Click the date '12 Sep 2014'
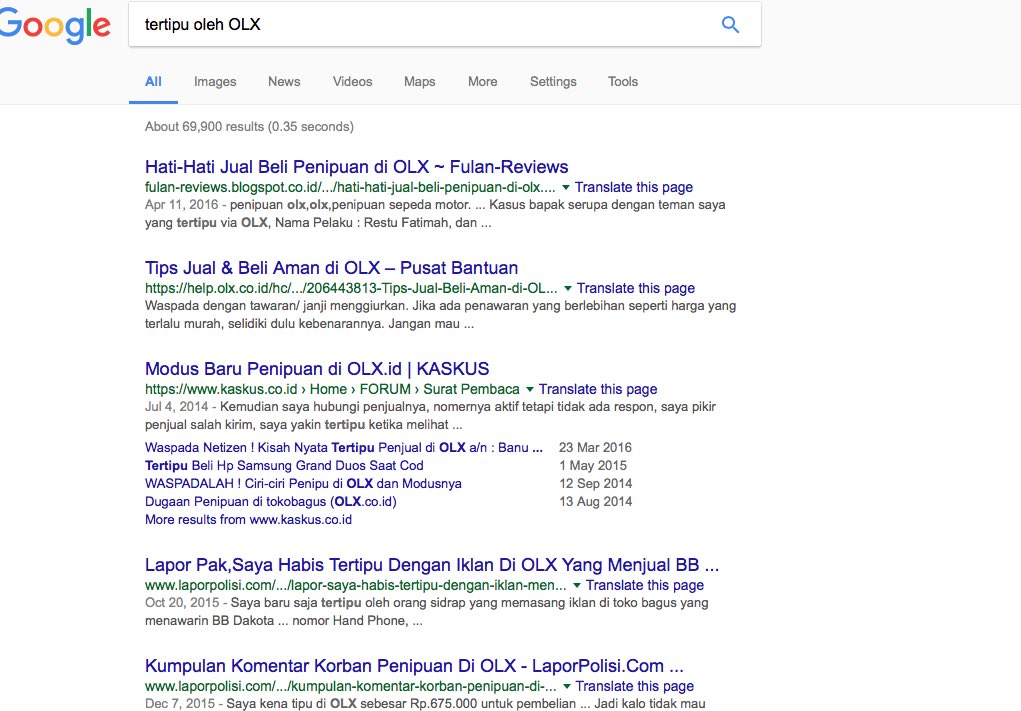Screen dimensions: 1021x711 [x=595, y=484]
